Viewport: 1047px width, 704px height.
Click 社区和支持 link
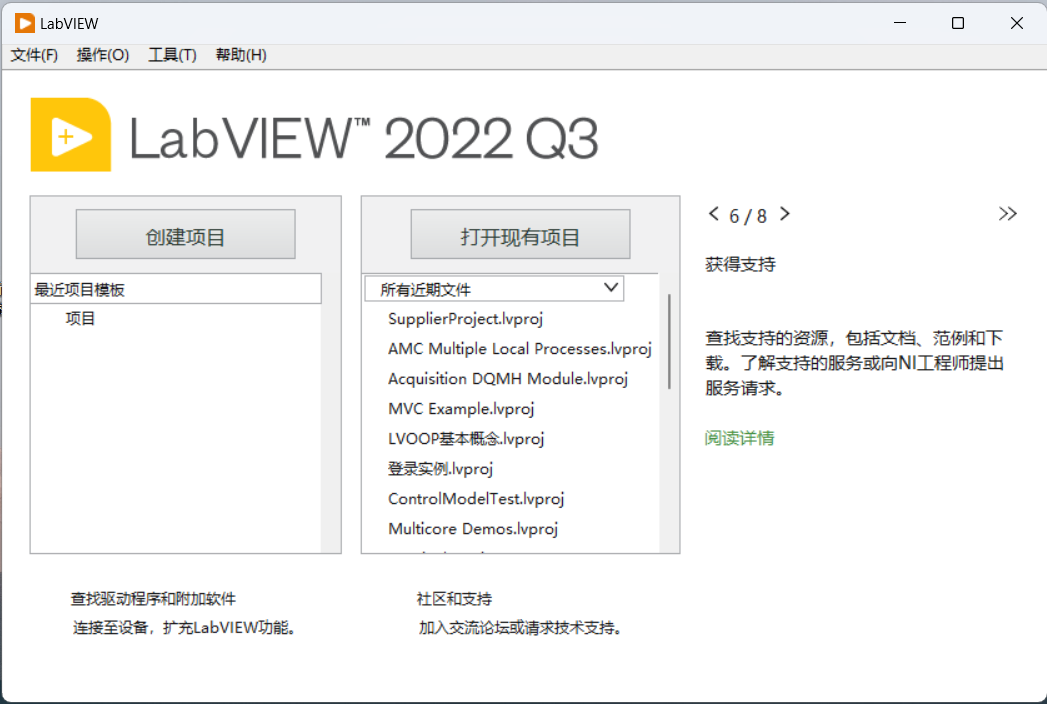[x=454, y=598]
